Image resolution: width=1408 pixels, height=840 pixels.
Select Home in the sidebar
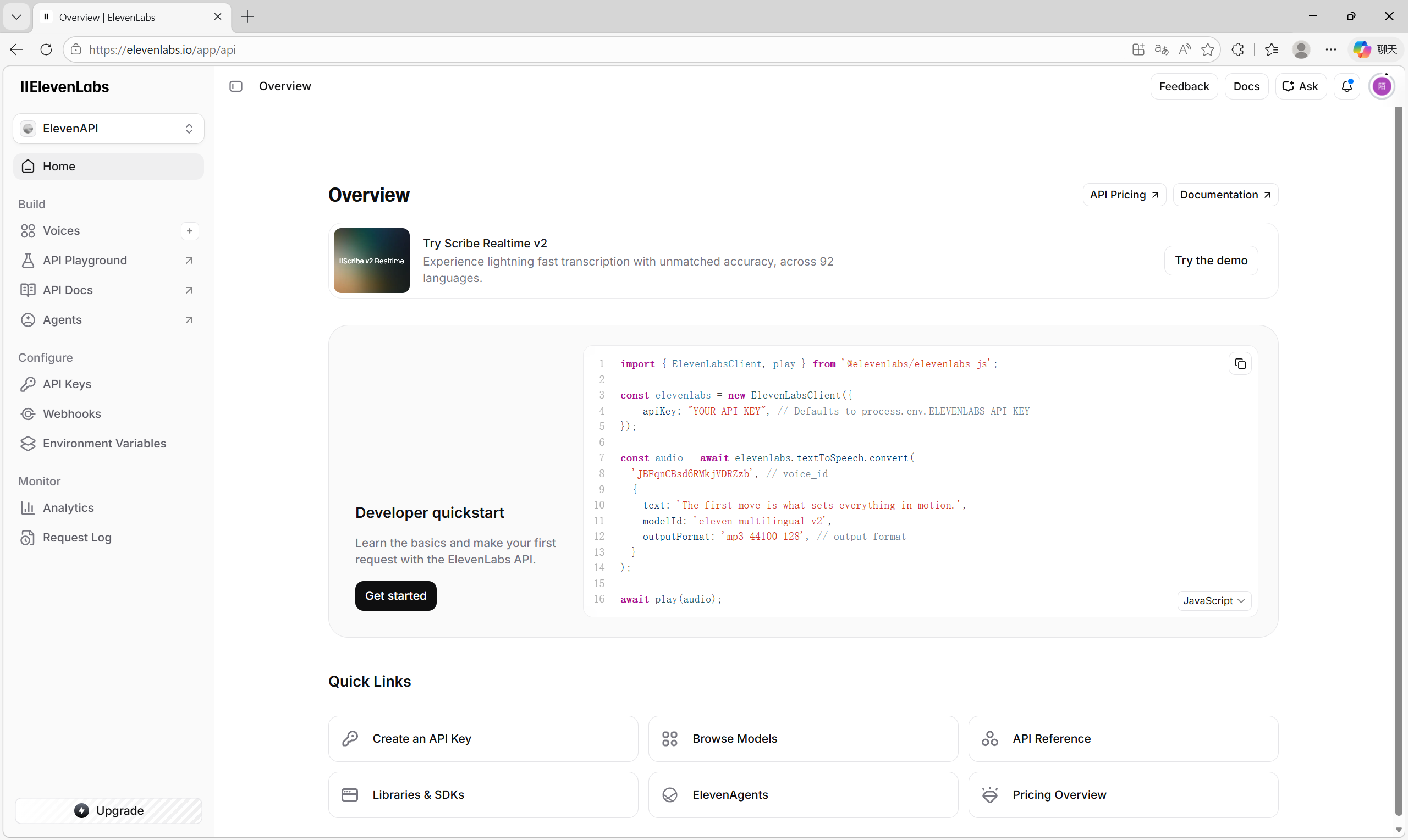[x=108, y=167]
